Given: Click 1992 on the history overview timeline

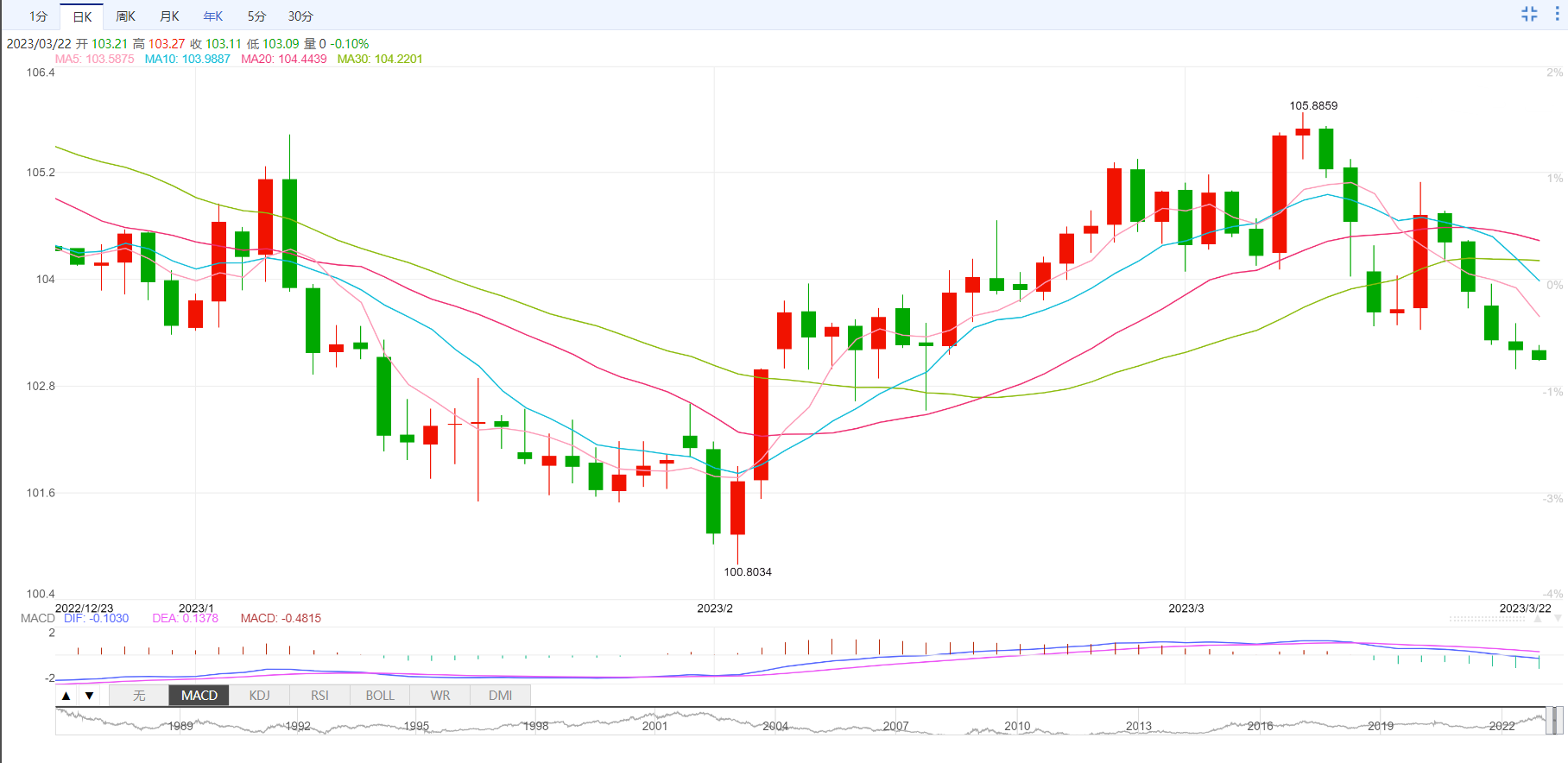Looking at the screenshot, I should 298,726.
